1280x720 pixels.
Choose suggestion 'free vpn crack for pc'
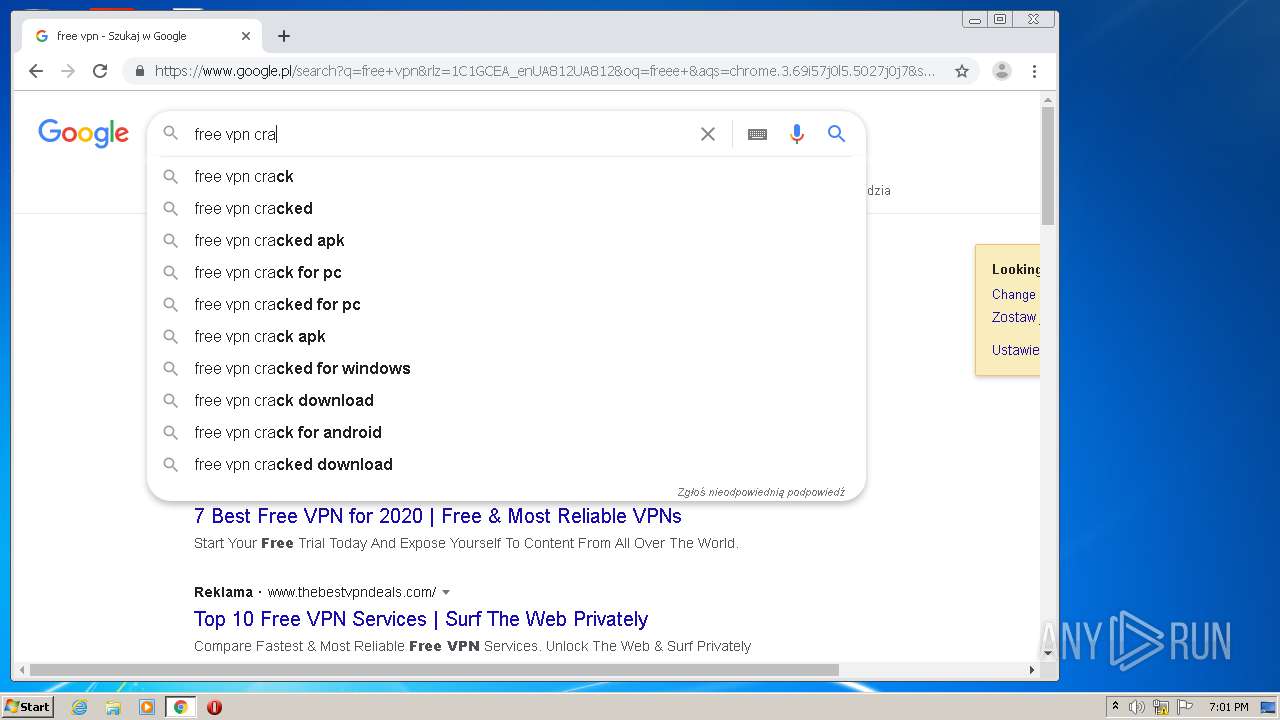coord(506,272)
